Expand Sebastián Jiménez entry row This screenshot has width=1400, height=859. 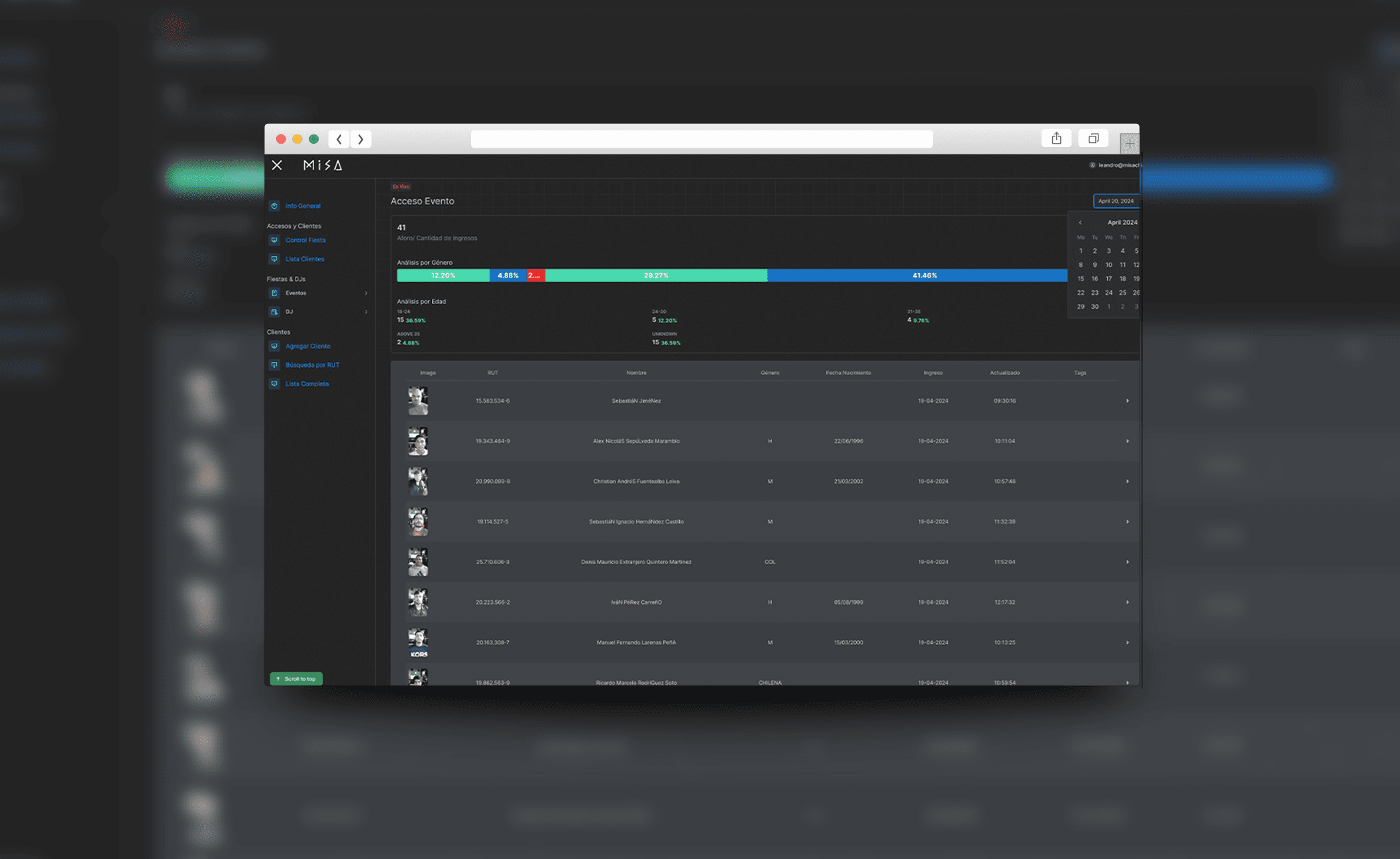(1127, 400)
